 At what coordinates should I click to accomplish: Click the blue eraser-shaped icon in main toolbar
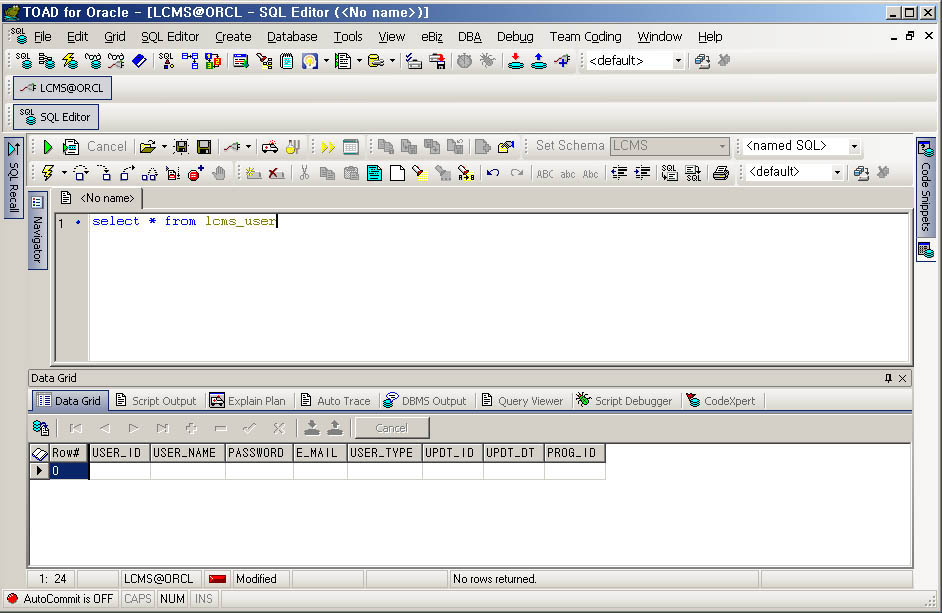(139, 61)
